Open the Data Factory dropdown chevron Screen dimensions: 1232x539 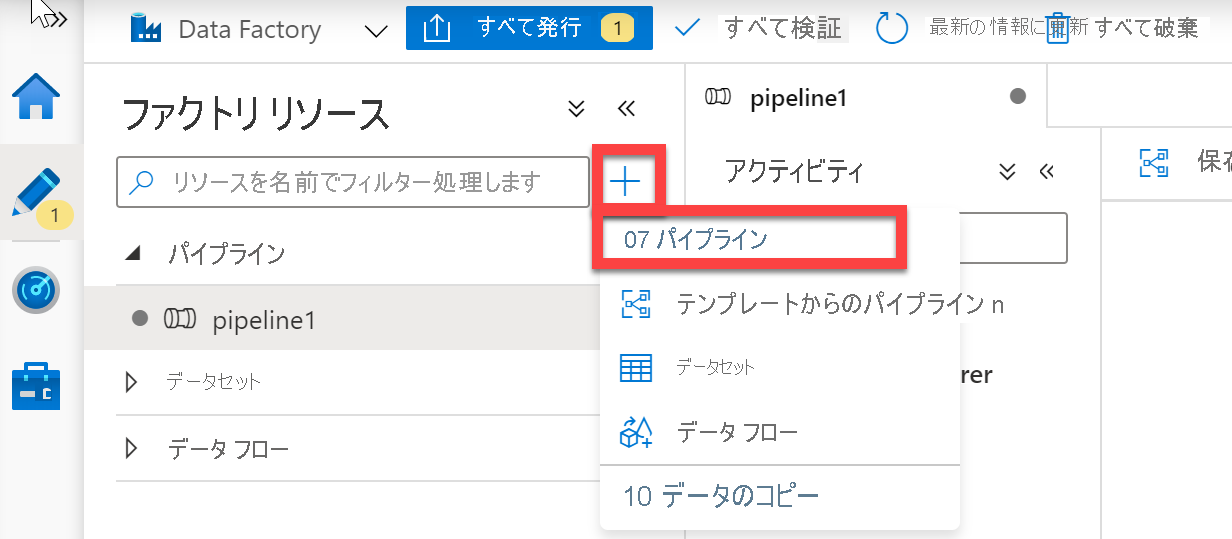coord(376,30)
